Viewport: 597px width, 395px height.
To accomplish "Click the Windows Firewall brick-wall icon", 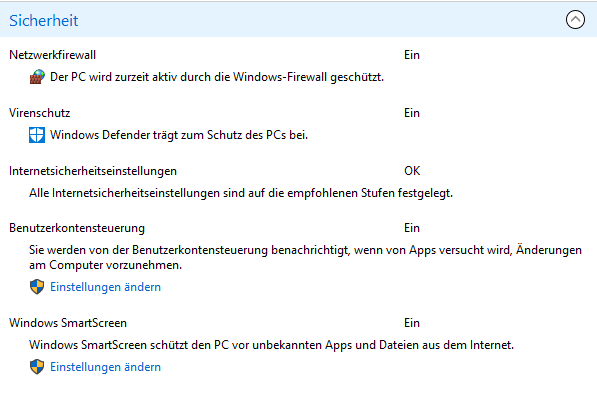I will click(x=37, y=77).
